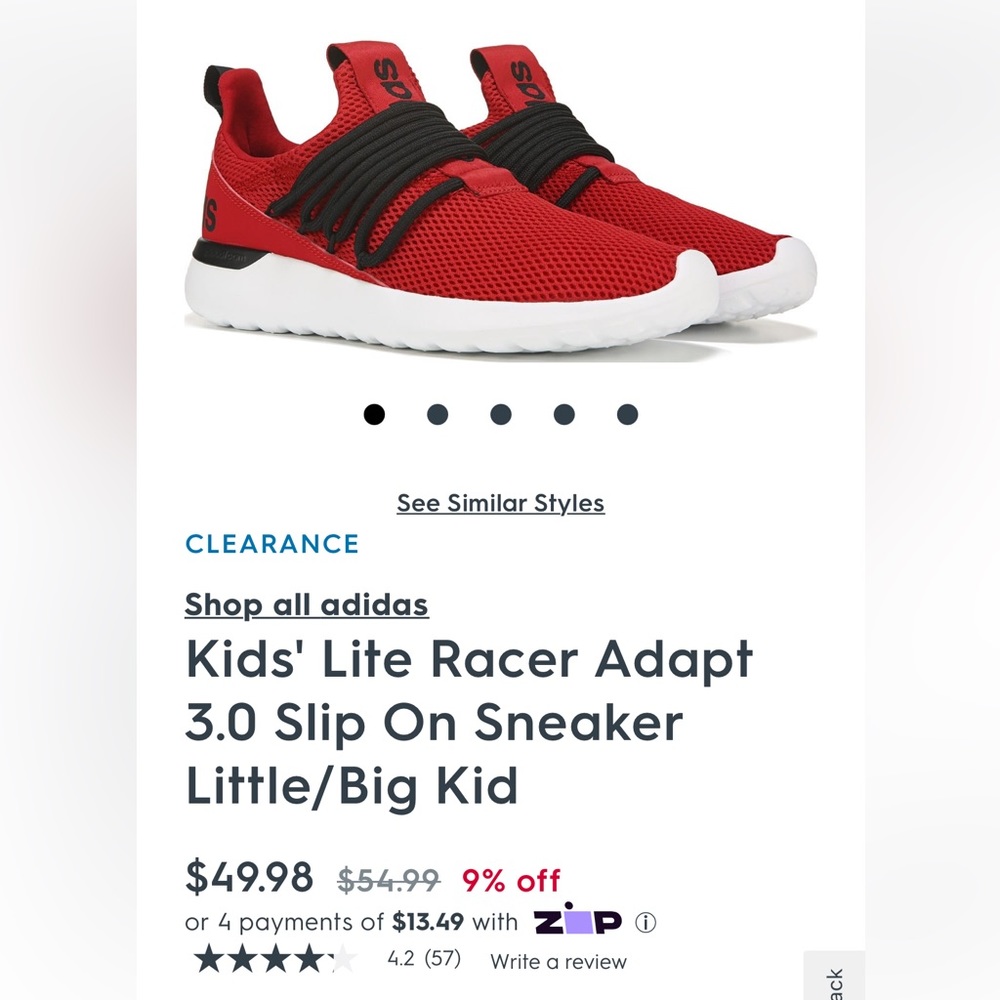Viewport: 1000px width, 1000px height.
Task: Open the red sneaker product photo
Action: [x=500, y=190]
